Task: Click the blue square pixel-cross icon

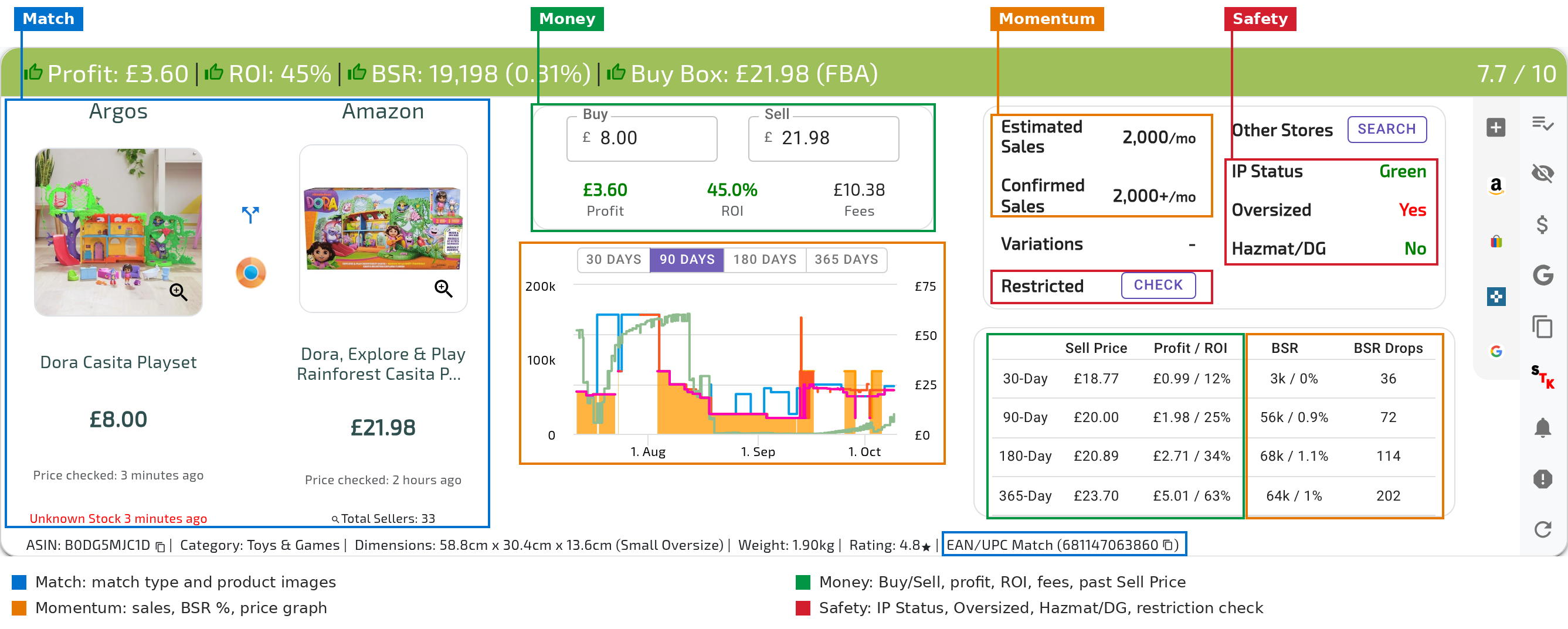Action: pos(1495,297)
